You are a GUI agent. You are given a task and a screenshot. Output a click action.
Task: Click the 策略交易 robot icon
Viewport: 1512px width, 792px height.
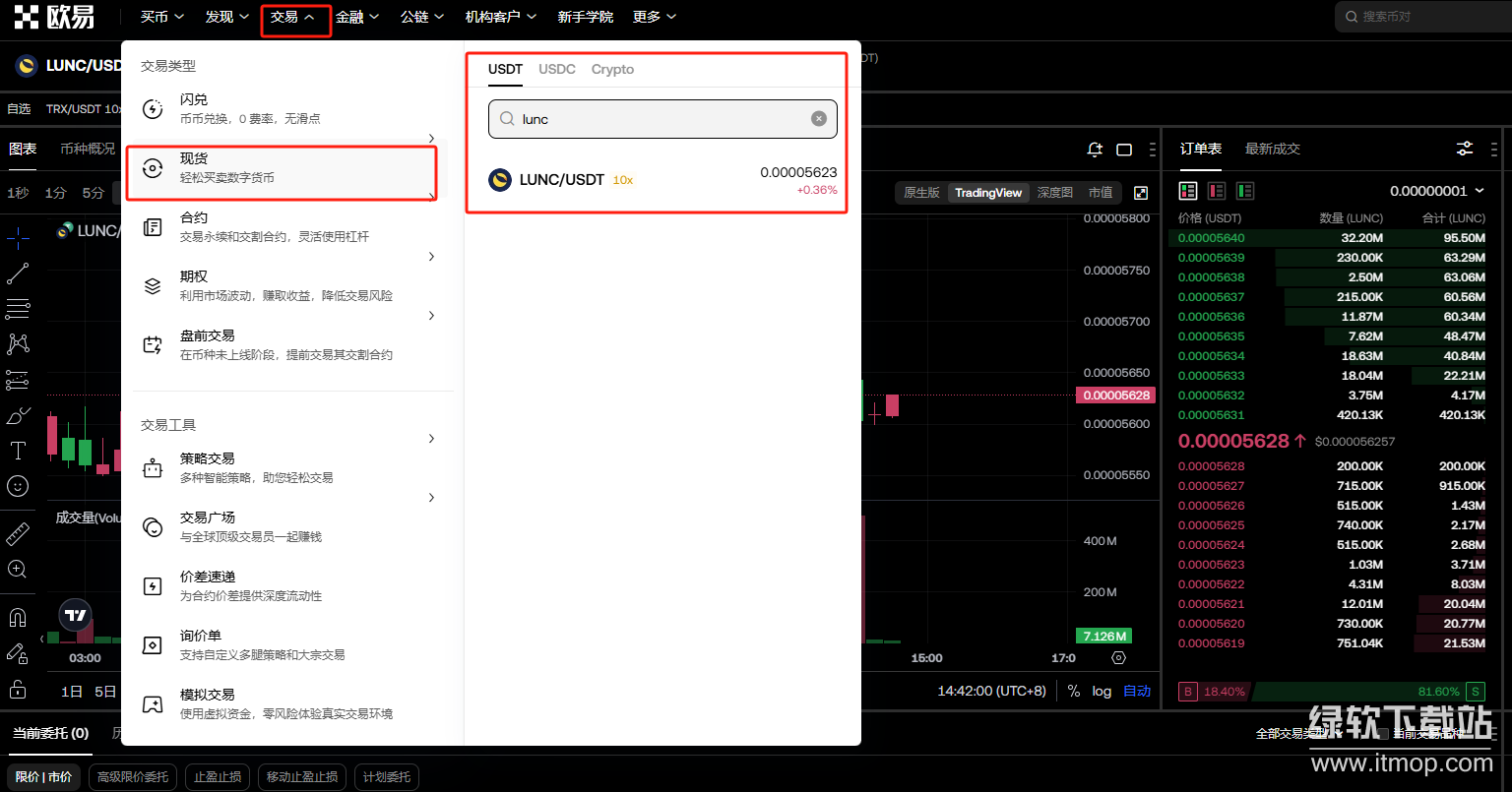point(153,468)
